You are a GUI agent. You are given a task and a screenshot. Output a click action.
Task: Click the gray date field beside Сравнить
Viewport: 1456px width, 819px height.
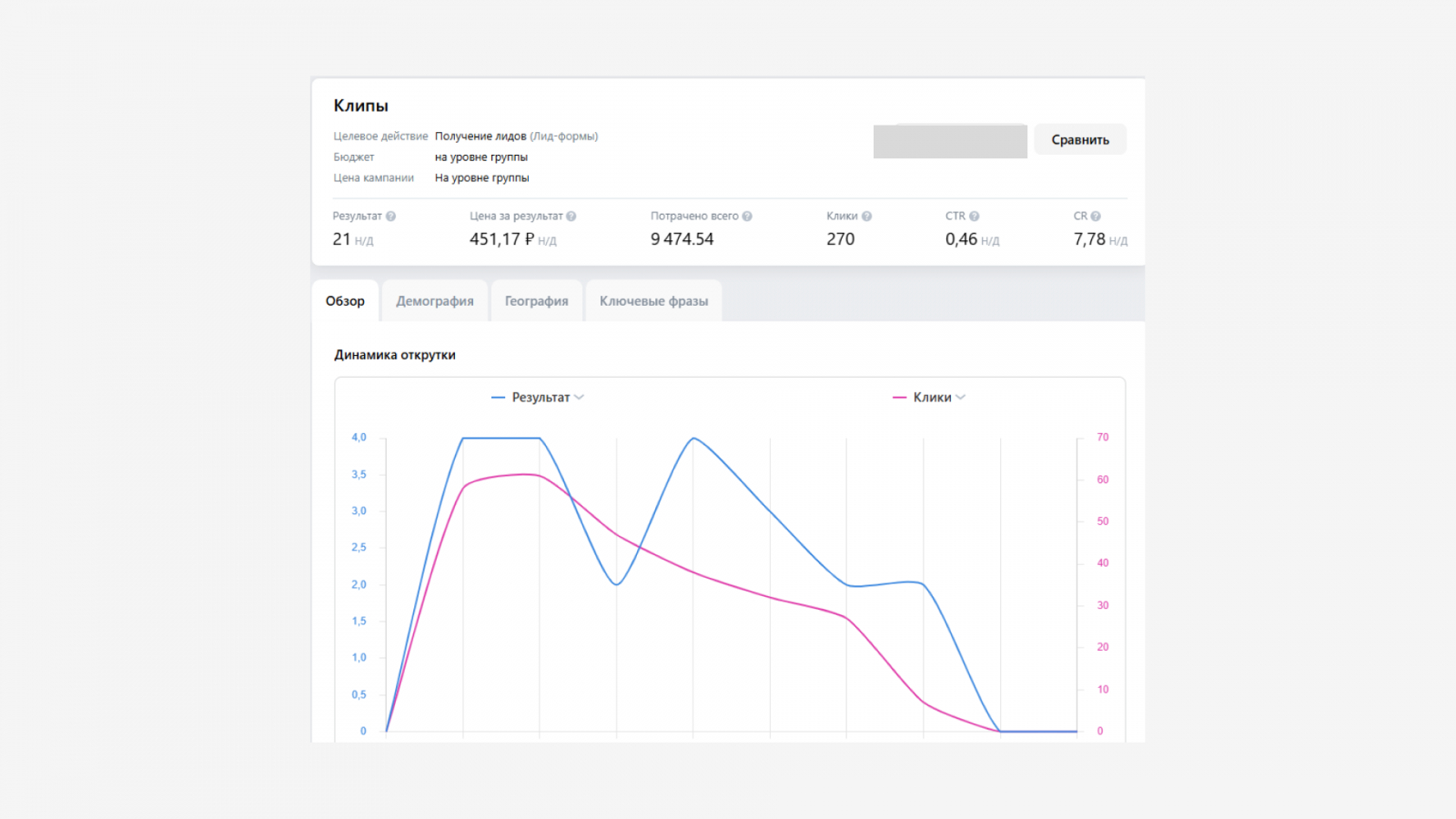[950, 141]
